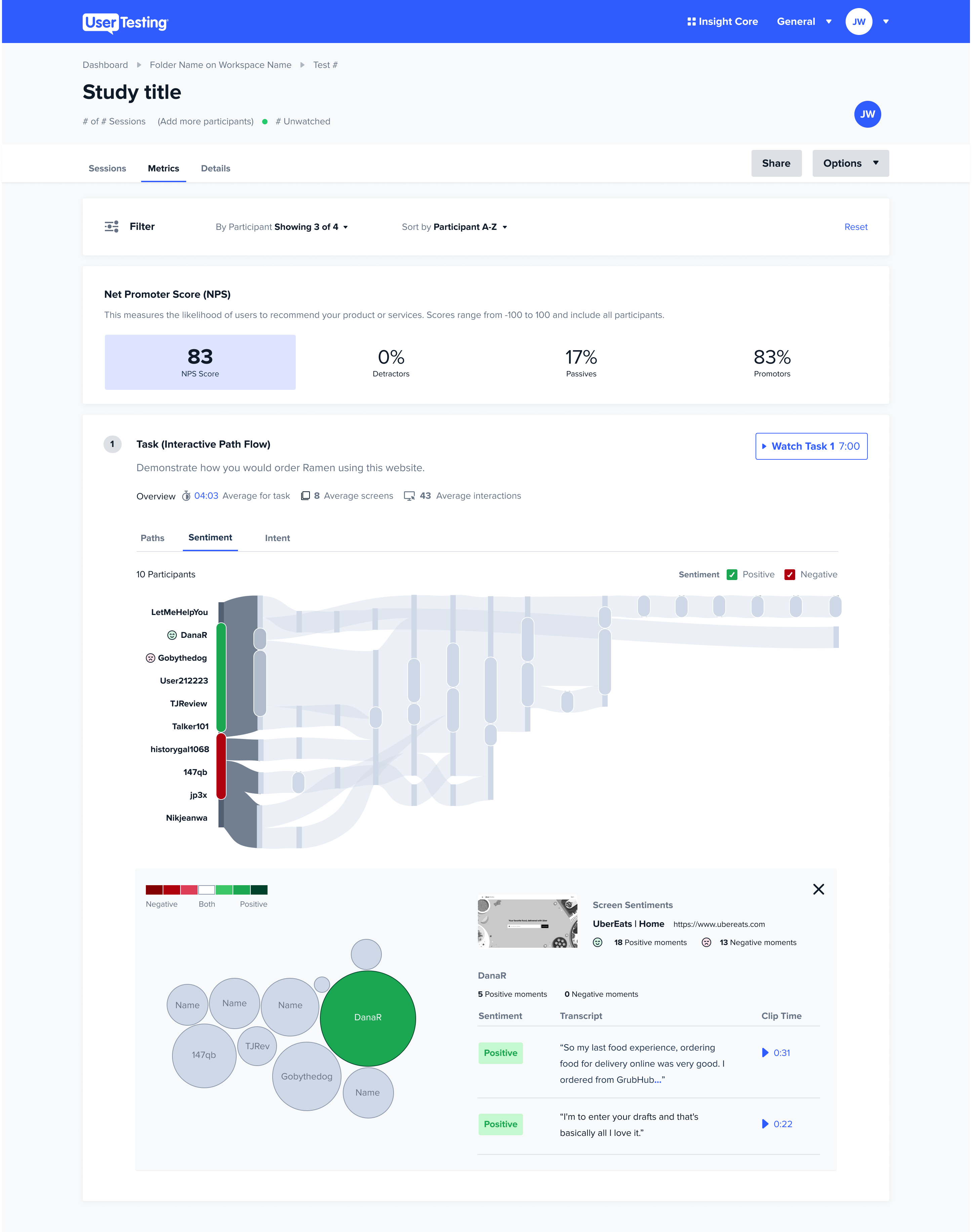The image size is (972, 1232).
Task: Click DanaR's happy face sentiment icon
Action: [172, 635]
